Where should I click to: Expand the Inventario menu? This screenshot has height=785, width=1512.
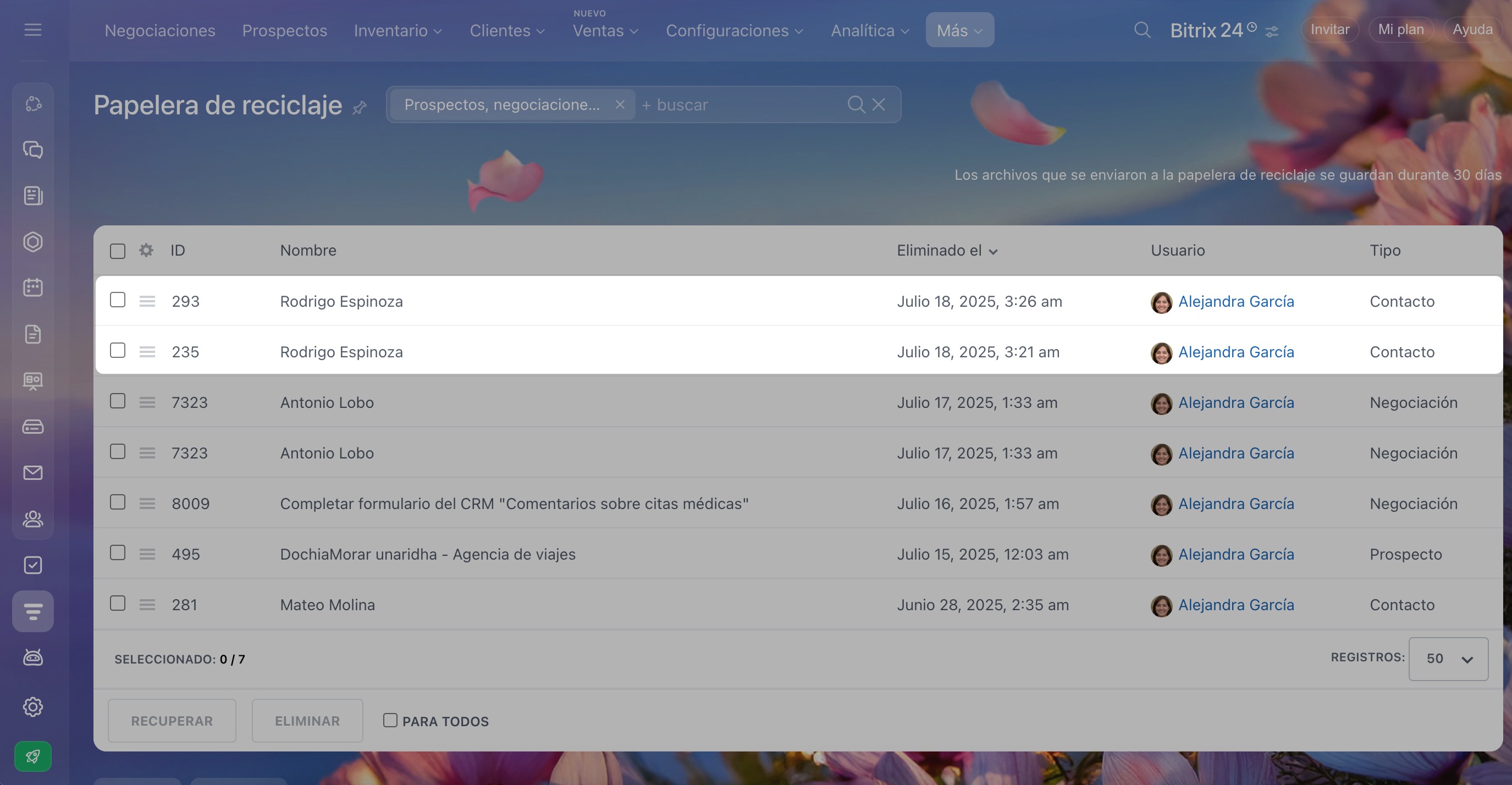pyautogui.click(x=398, y=30)
